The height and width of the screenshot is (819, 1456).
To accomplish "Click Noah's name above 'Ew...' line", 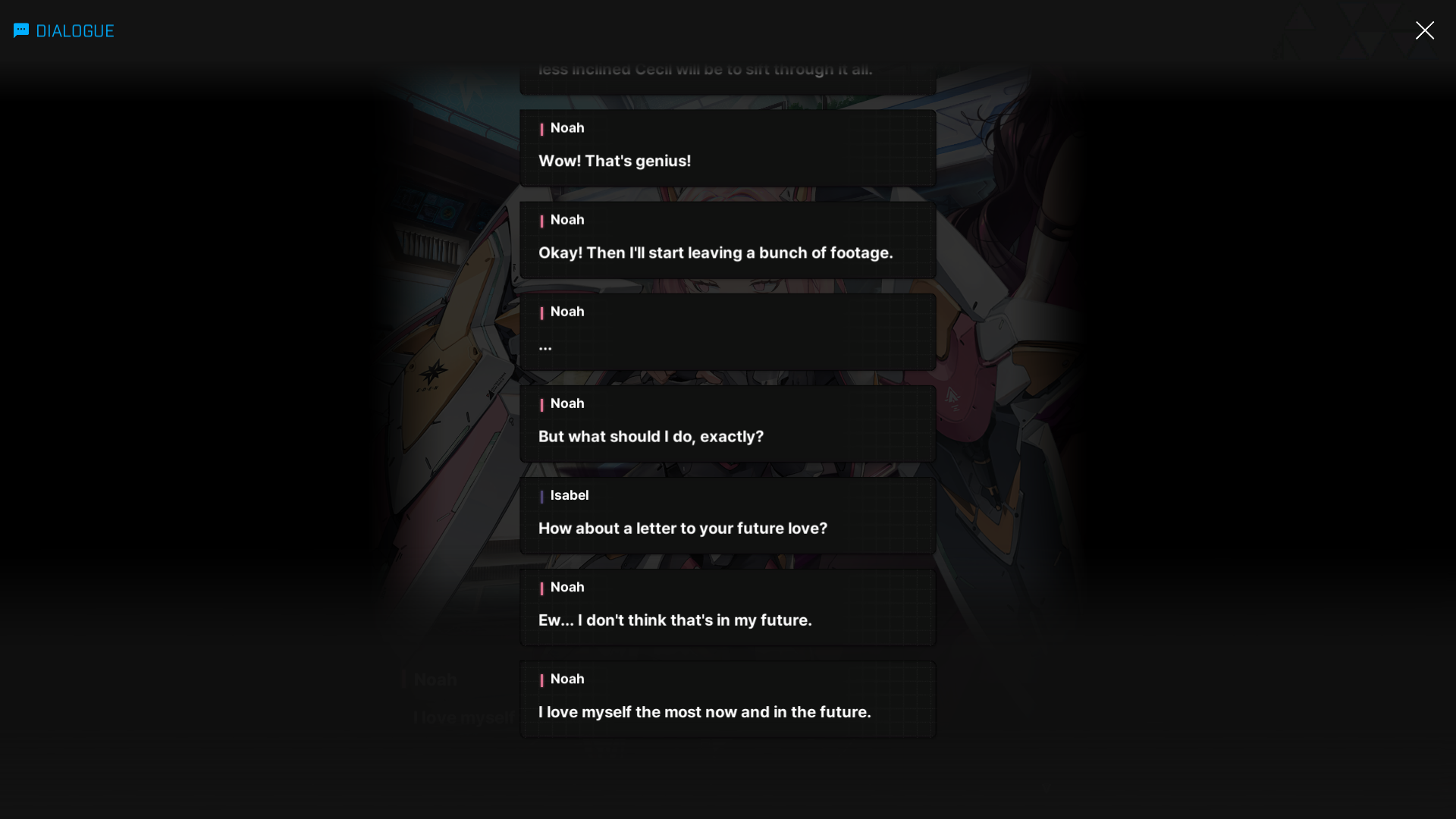I will point(567,587).
